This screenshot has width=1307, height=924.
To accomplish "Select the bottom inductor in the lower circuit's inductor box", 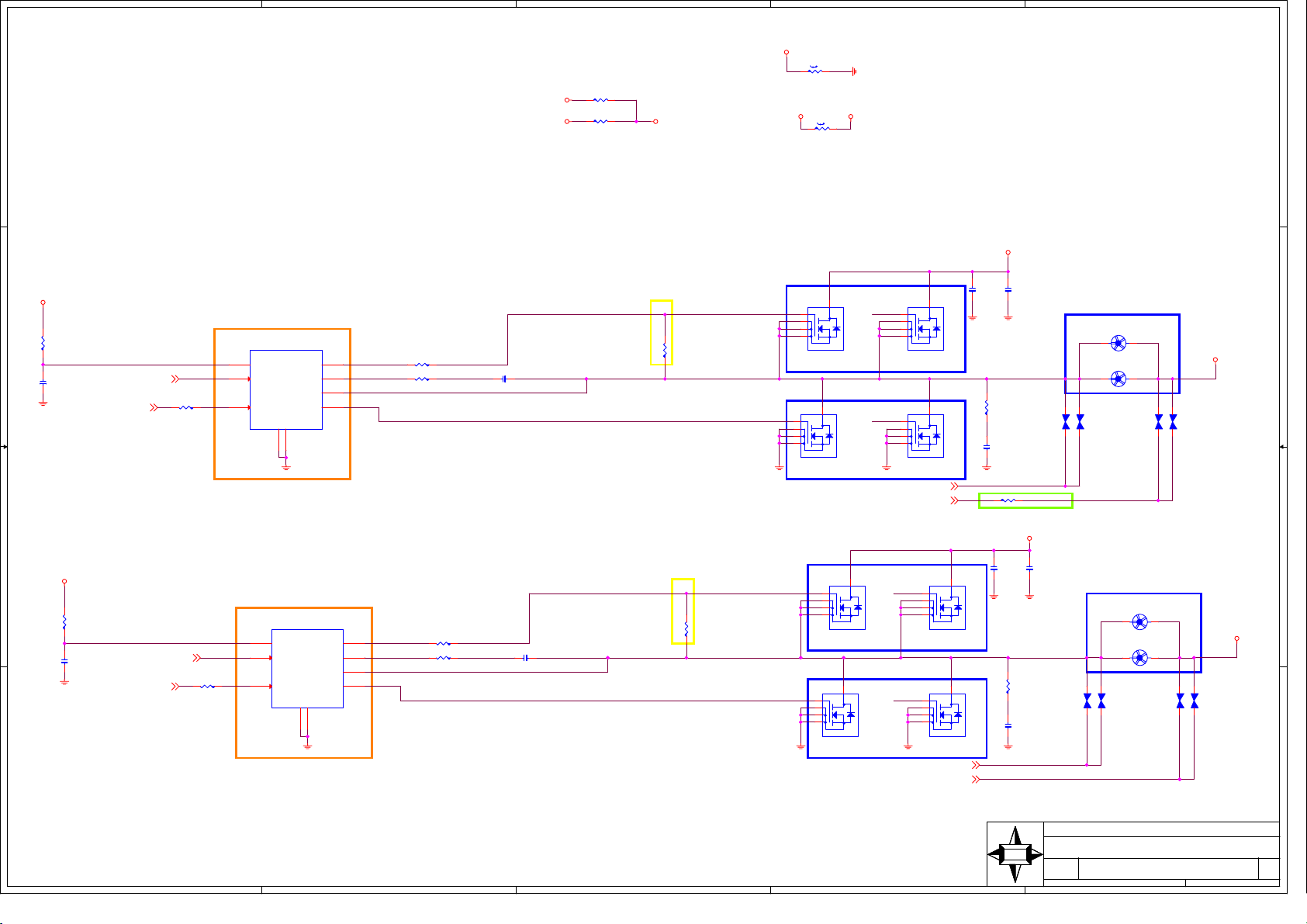I will (x=1139, y=658).
